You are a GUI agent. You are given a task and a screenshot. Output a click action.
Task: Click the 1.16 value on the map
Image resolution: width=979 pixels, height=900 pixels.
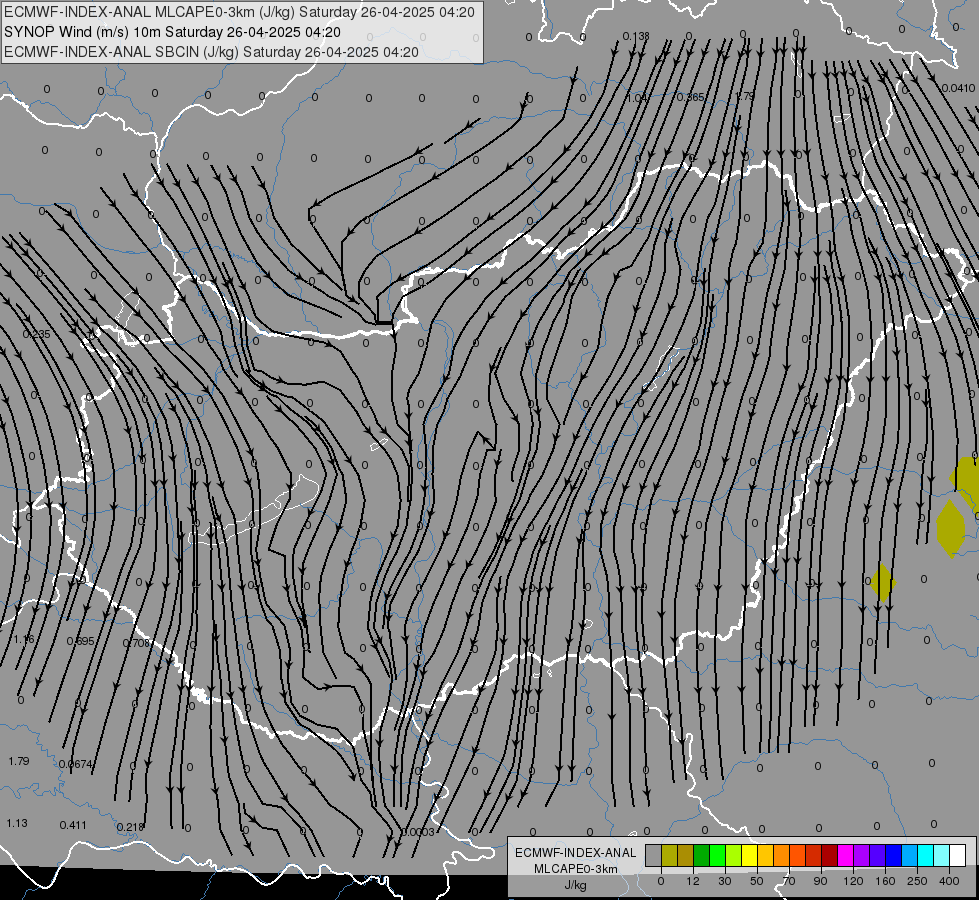tap(24, 640)
